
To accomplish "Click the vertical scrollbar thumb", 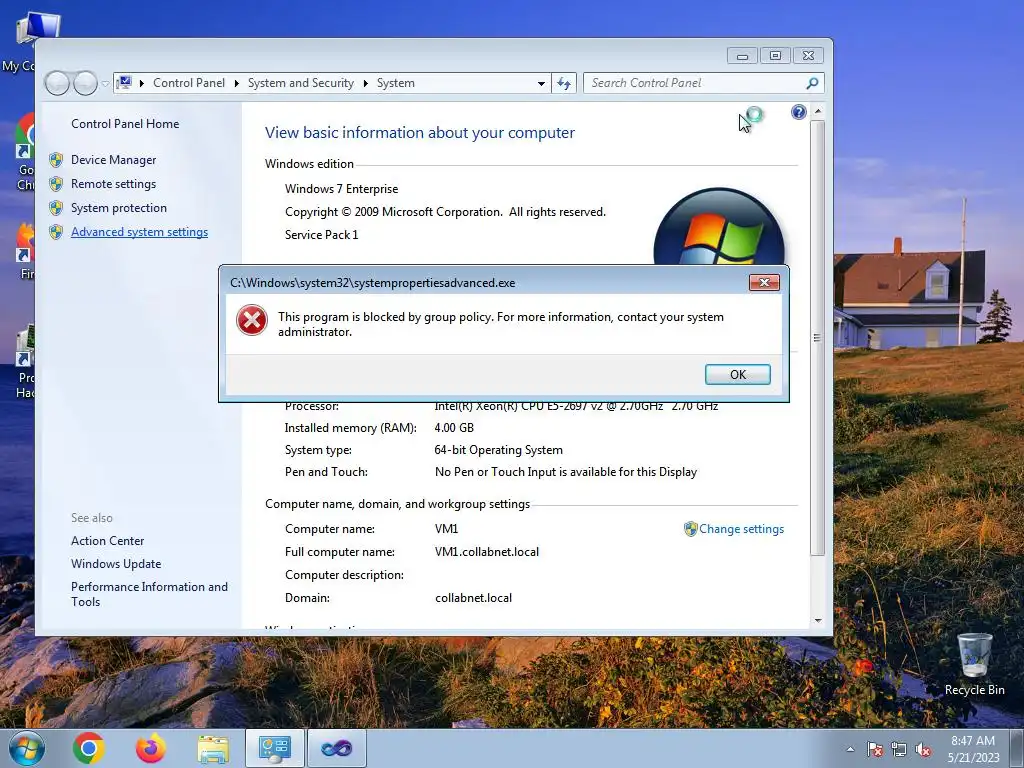I will point(818,338).
